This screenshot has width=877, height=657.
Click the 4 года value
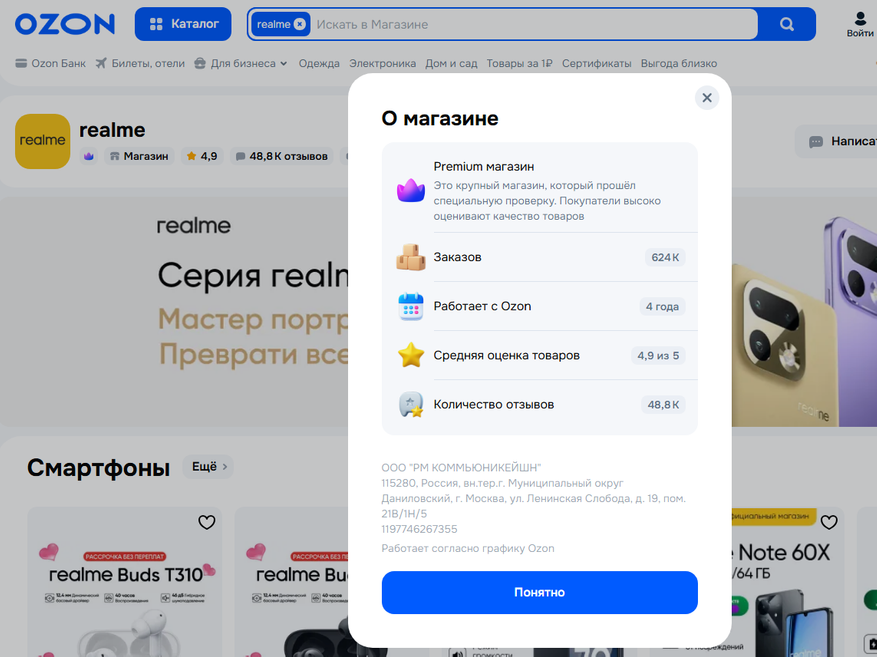click(x=662, y=306)
